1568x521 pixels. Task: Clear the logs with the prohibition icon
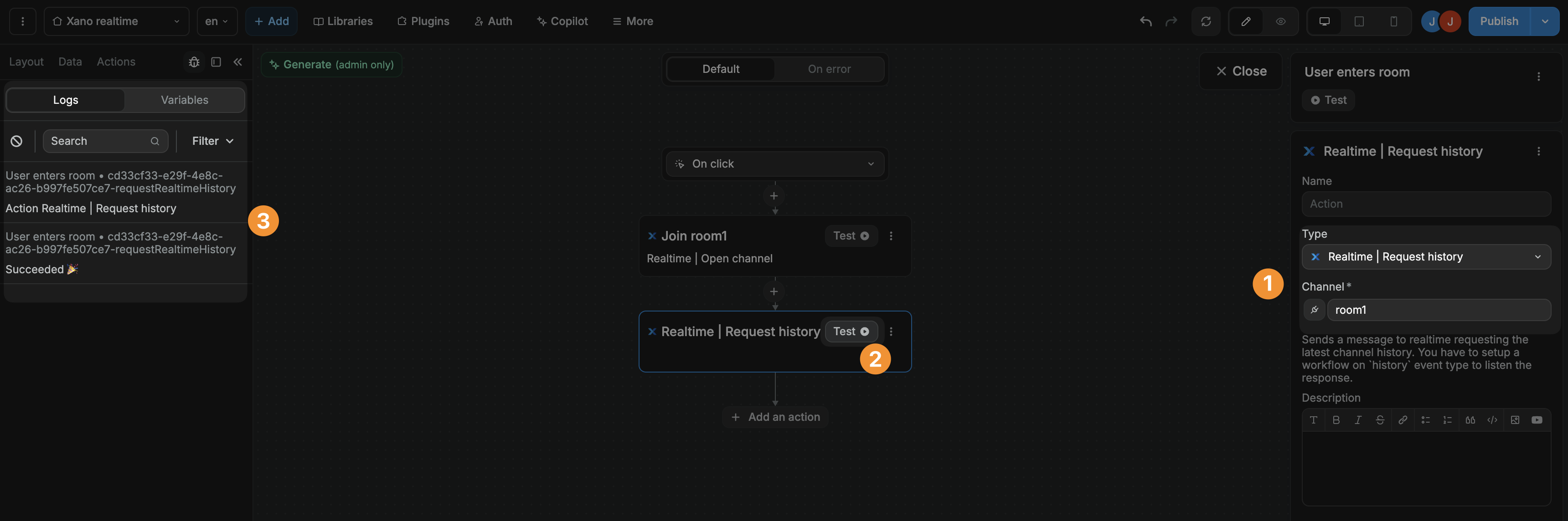(16, 140)
